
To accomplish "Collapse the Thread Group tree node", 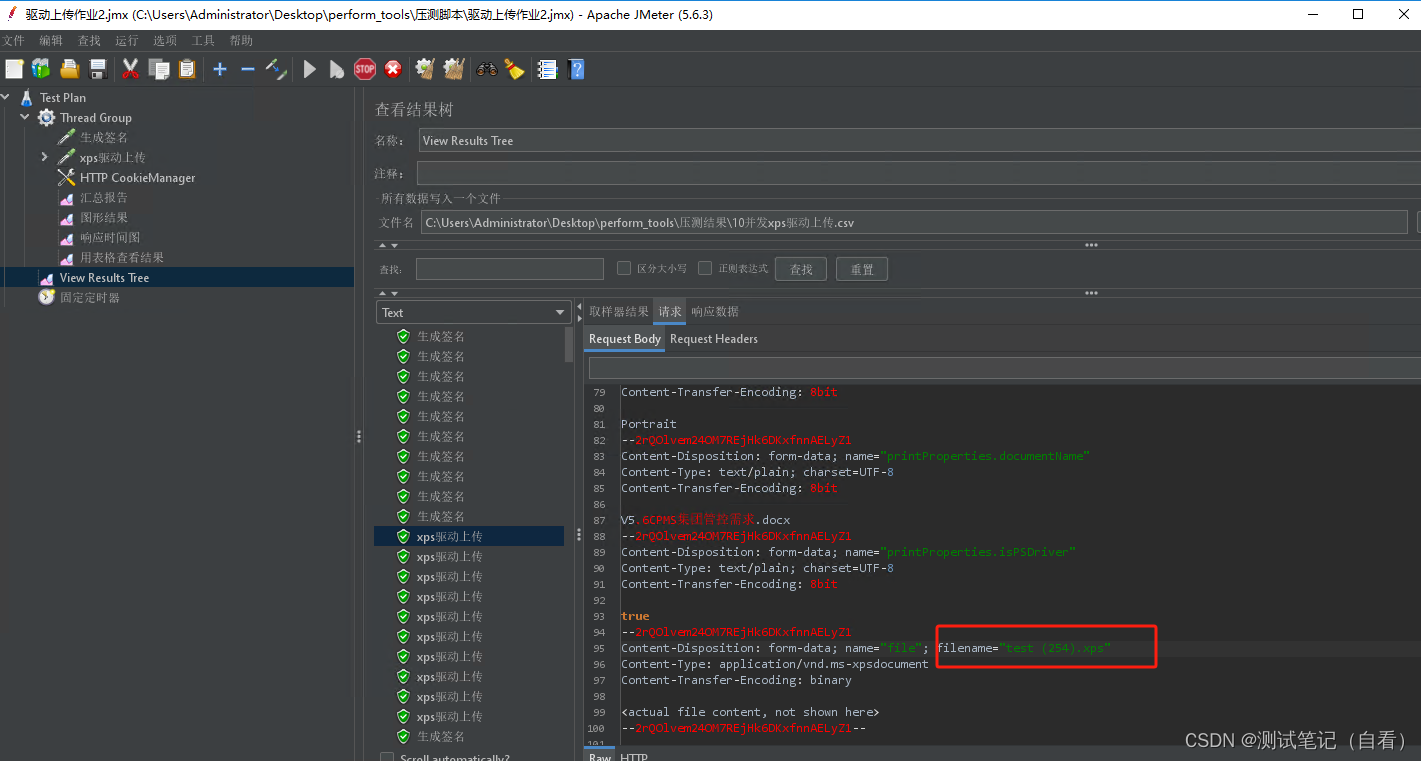I will tap(25, 117).
